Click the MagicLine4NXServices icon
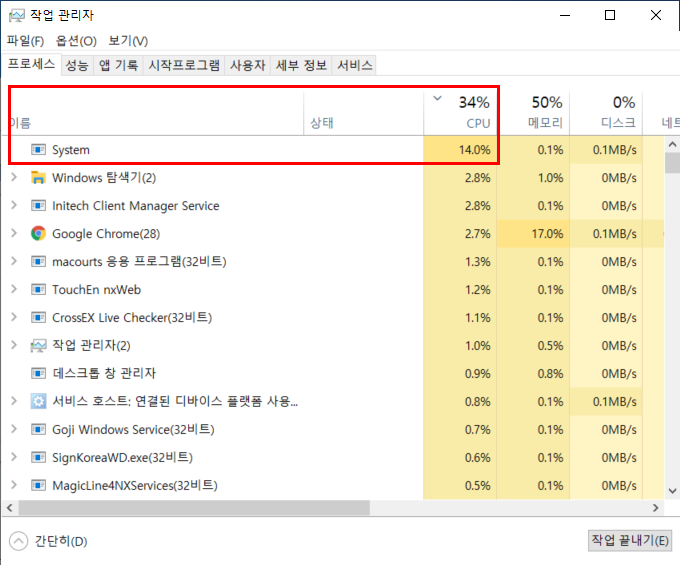Screen dimensions: 680x565 coord(38,485)
